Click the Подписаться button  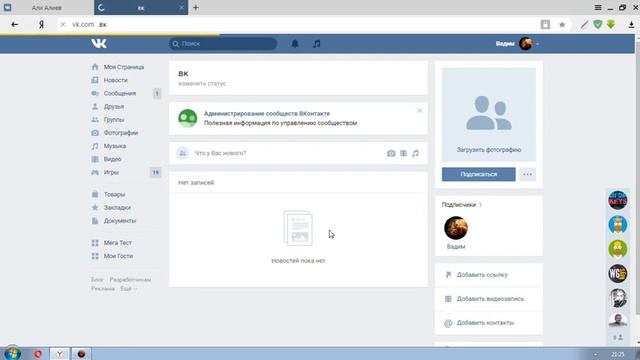pos(478,174)
